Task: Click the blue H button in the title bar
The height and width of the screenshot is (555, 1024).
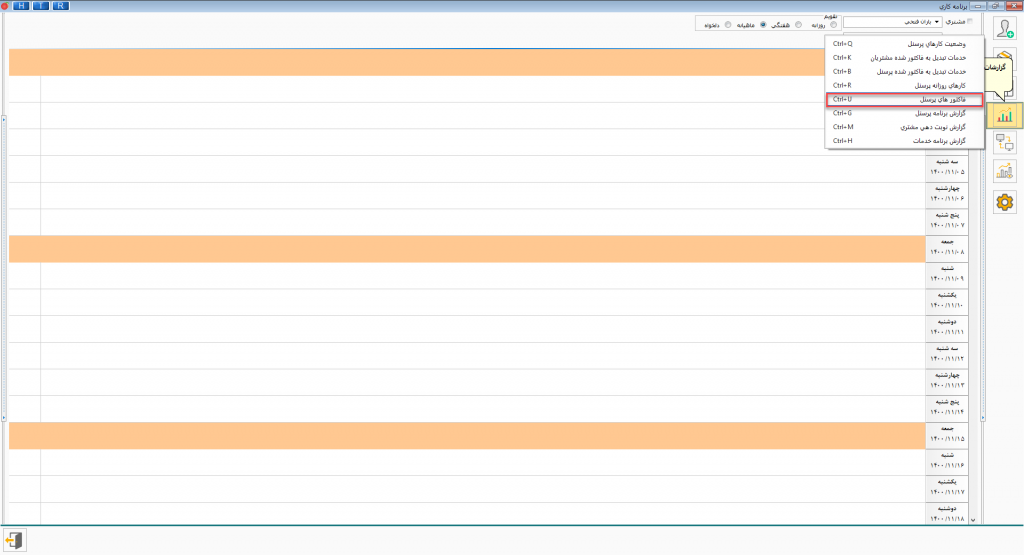Action: 21,6
